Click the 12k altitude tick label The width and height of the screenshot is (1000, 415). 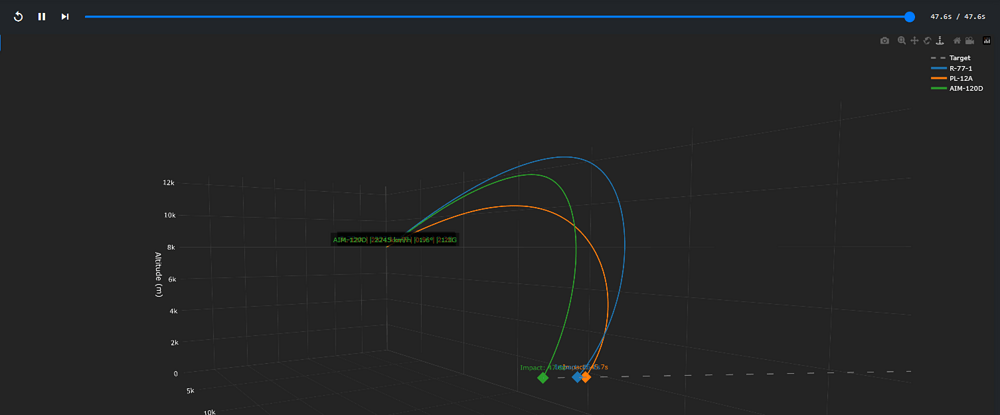[168, 183]
